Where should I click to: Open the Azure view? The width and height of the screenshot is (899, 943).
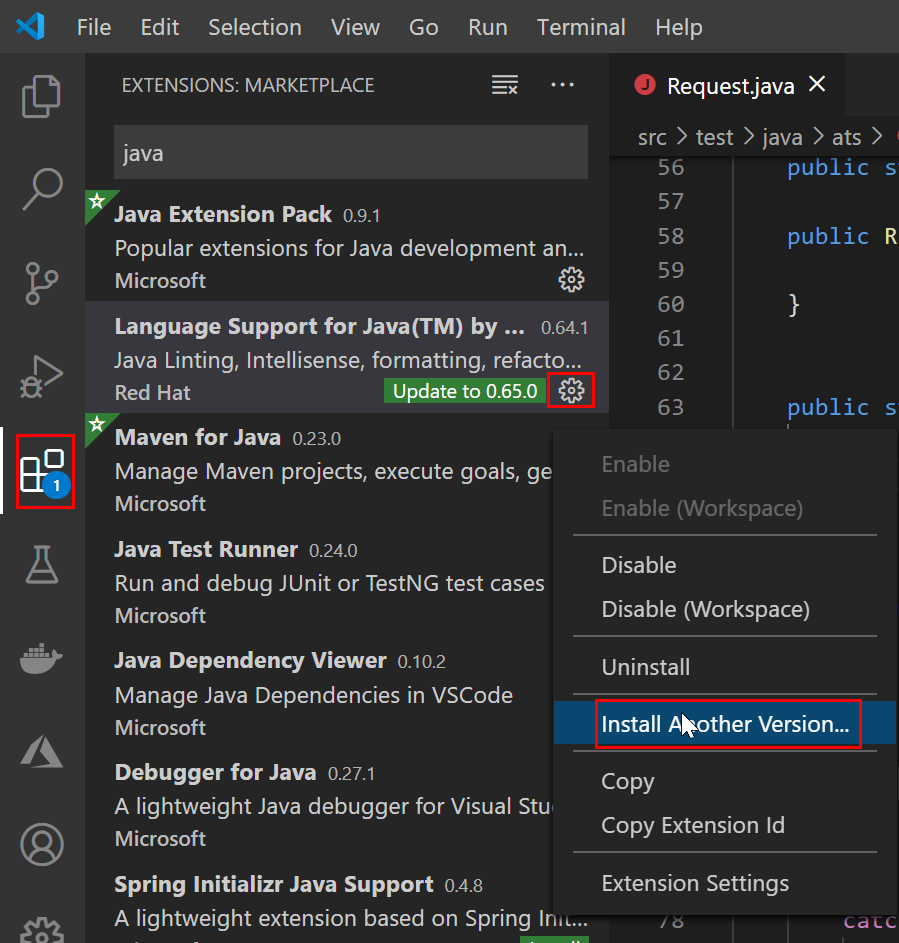[41, 751]
